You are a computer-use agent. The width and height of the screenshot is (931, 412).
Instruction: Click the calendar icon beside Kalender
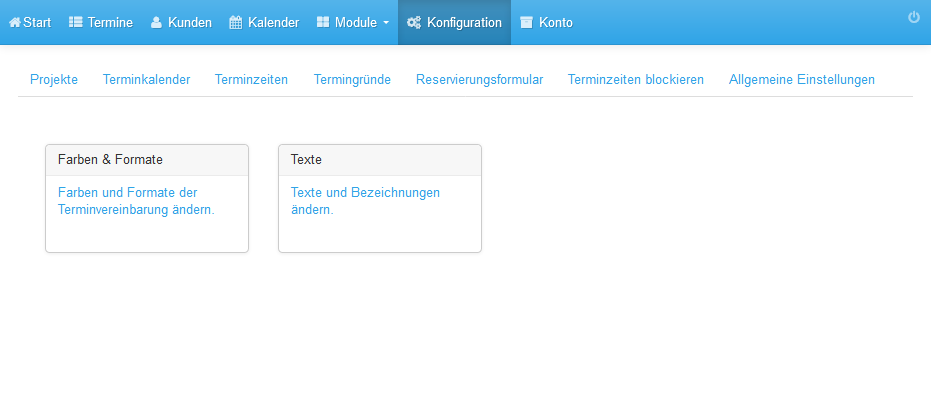[x=236, y=23]
